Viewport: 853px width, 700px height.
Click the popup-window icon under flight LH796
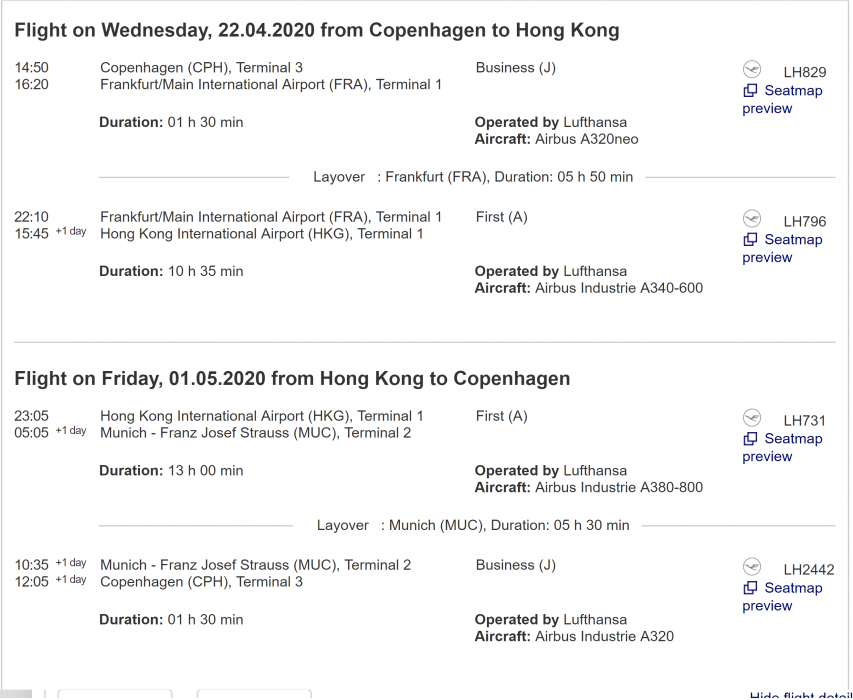coord(750,240)
